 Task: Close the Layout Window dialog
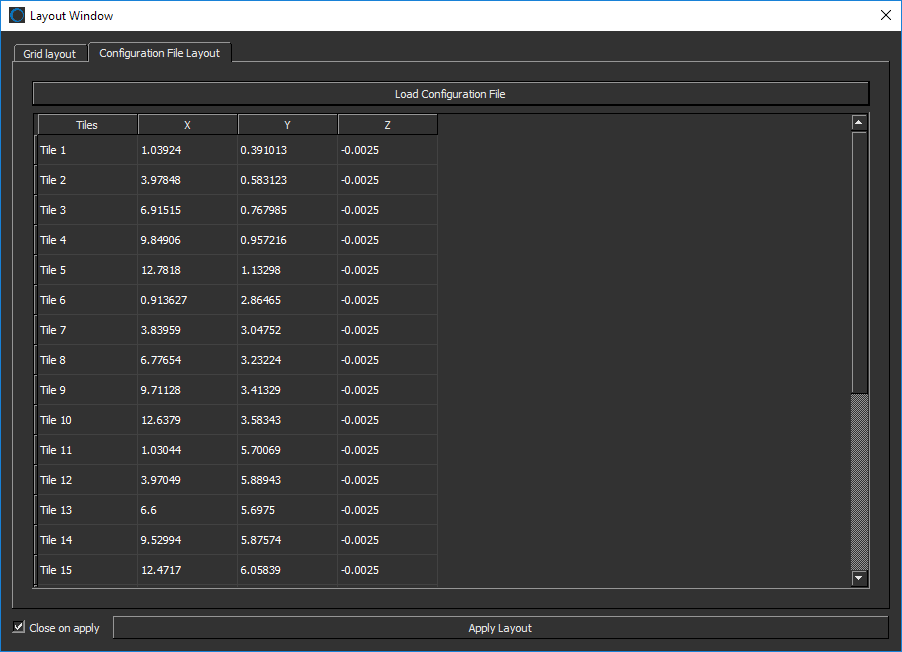tap(885, 16)
